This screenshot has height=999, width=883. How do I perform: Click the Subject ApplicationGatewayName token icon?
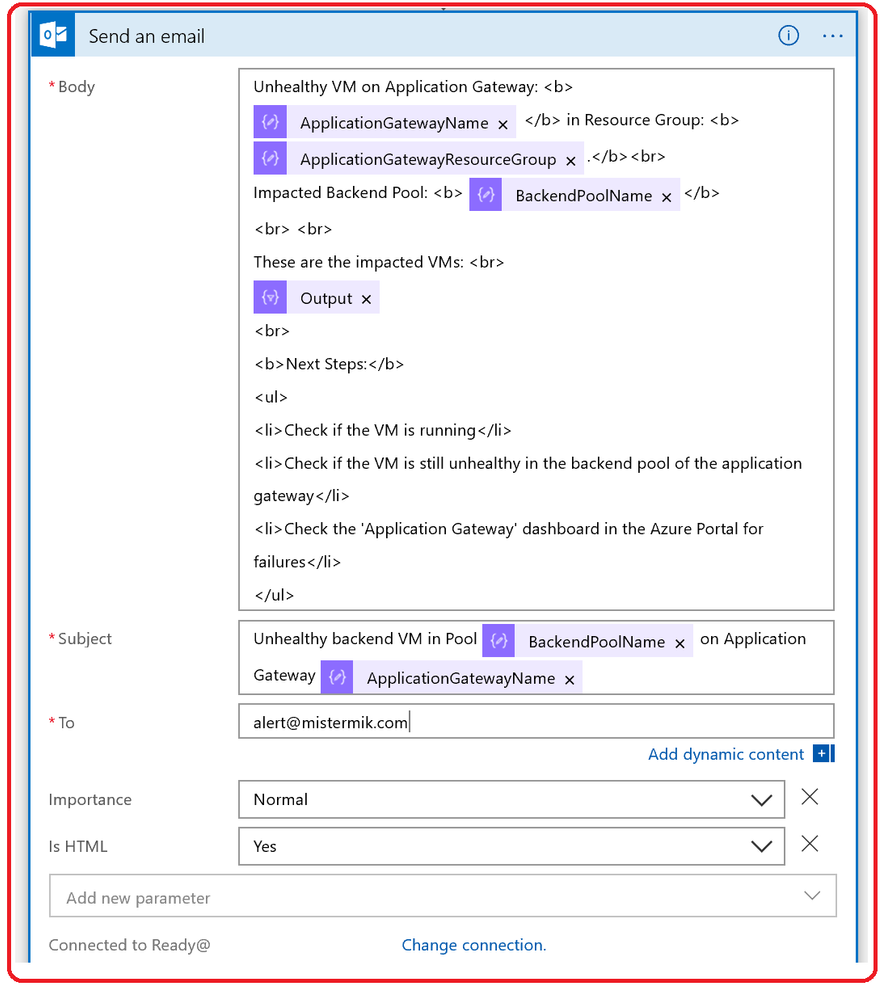(337, 677)
